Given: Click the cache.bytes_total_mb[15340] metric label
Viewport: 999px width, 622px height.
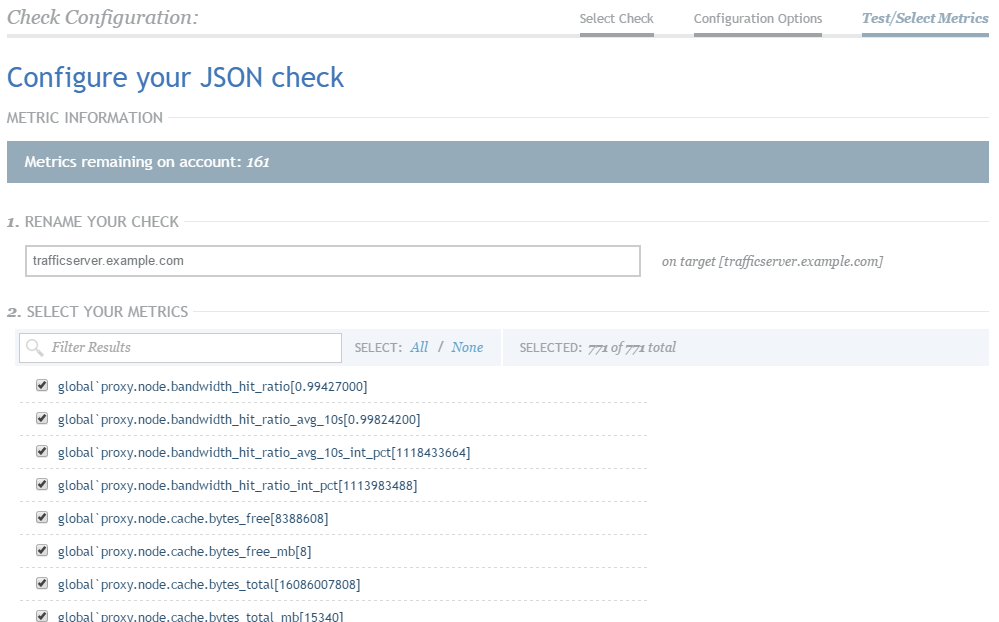Looking at the screenshot, I should (200, 616).
